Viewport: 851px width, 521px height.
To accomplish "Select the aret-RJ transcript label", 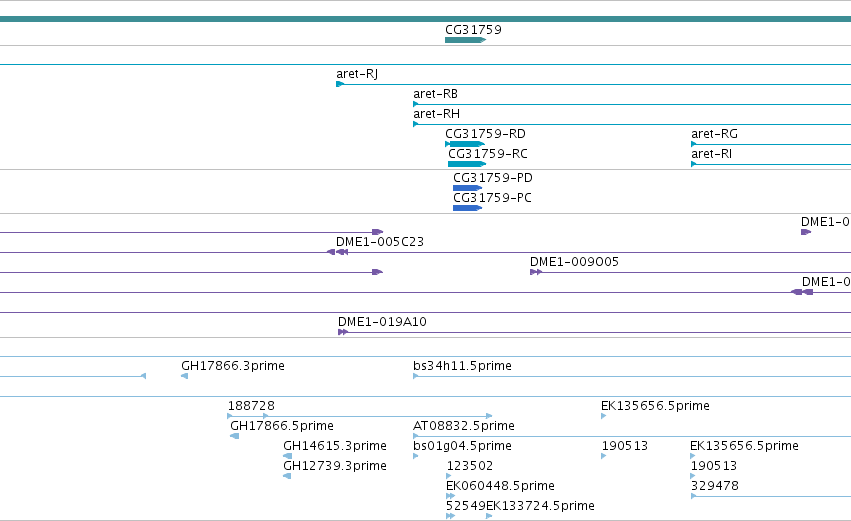I will coord(357,73).
